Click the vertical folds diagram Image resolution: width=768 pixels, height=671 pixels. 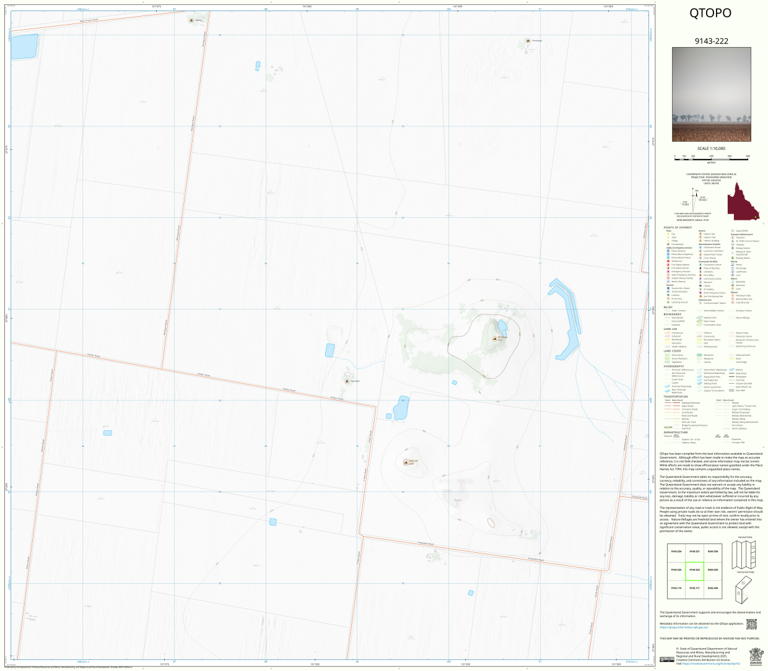tap(744, 553)
